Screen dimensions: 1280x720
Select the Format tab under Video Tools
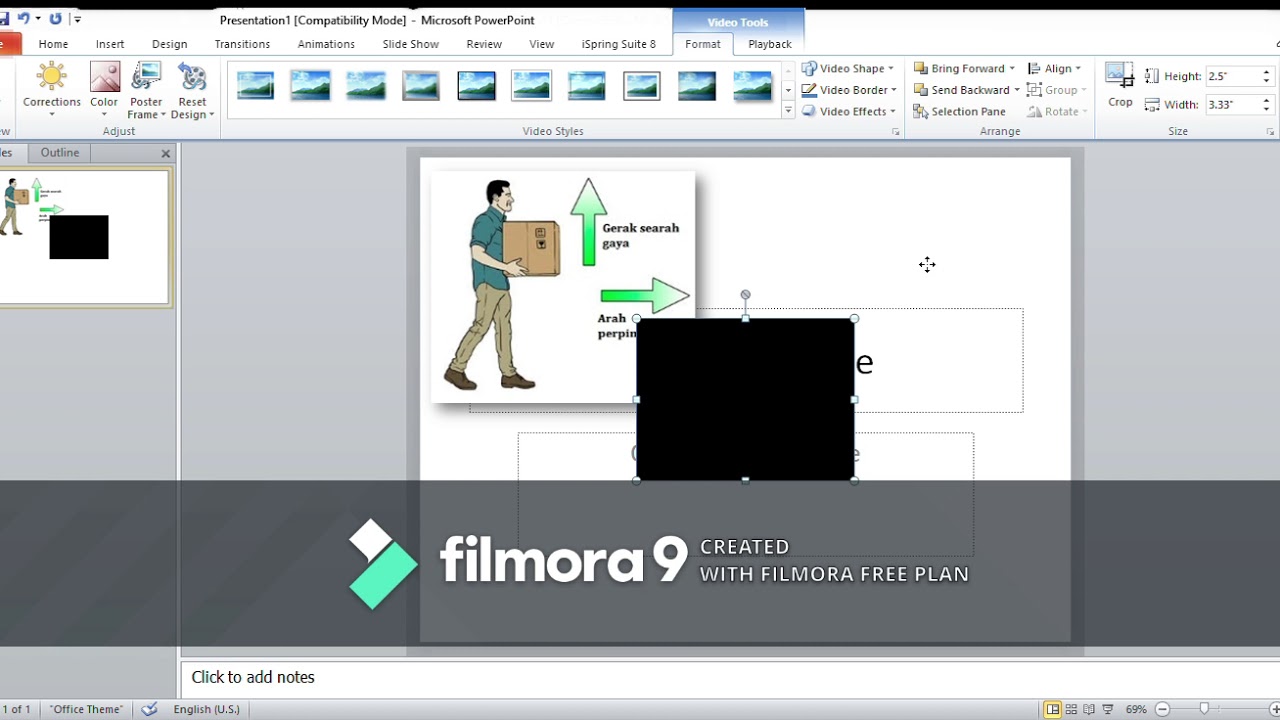(703, 44)
